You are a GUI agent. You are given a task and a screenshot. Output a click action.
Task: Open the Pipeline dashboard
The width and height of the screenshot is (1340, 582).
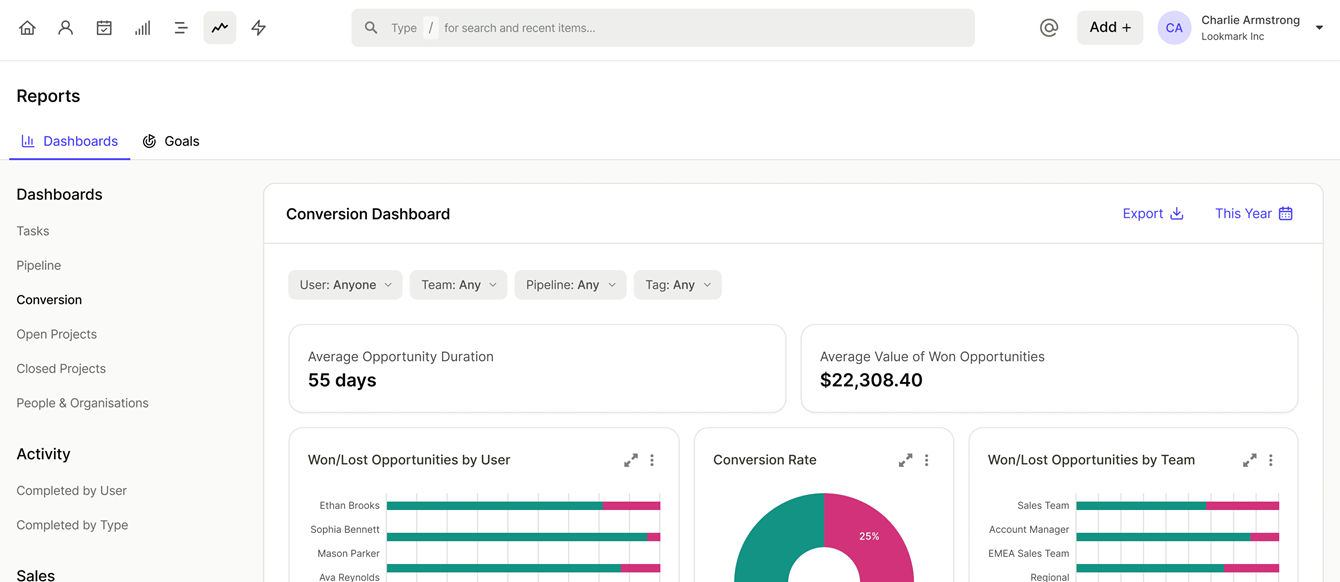click(39, 265)
